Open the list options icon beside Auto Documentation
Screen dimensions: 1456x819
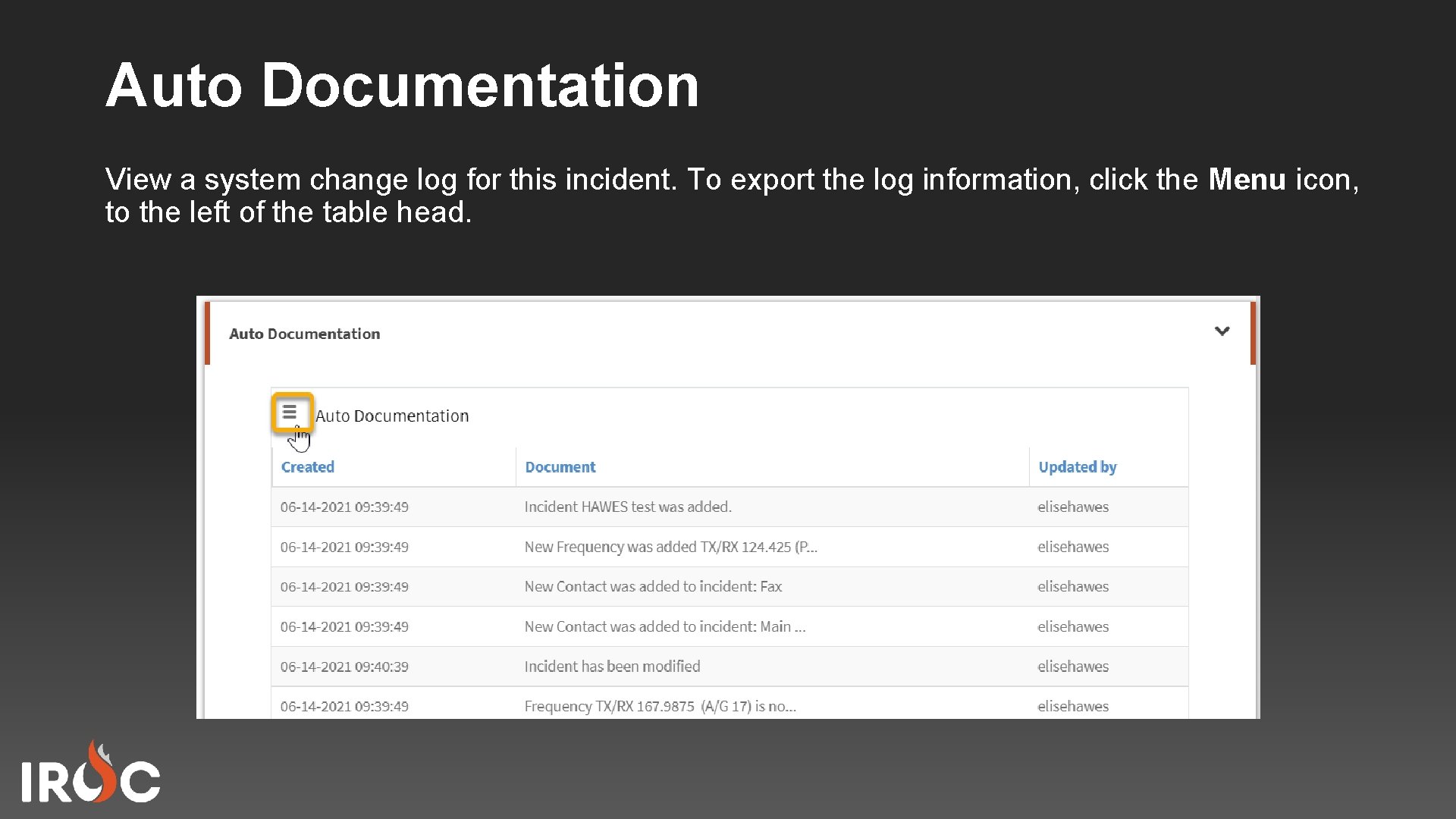click(x=291, y=413)
